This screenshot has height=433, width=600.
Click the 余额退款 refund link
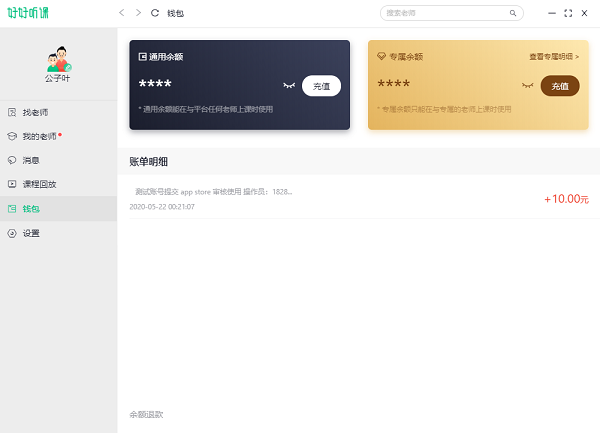(x=146, y=414)
